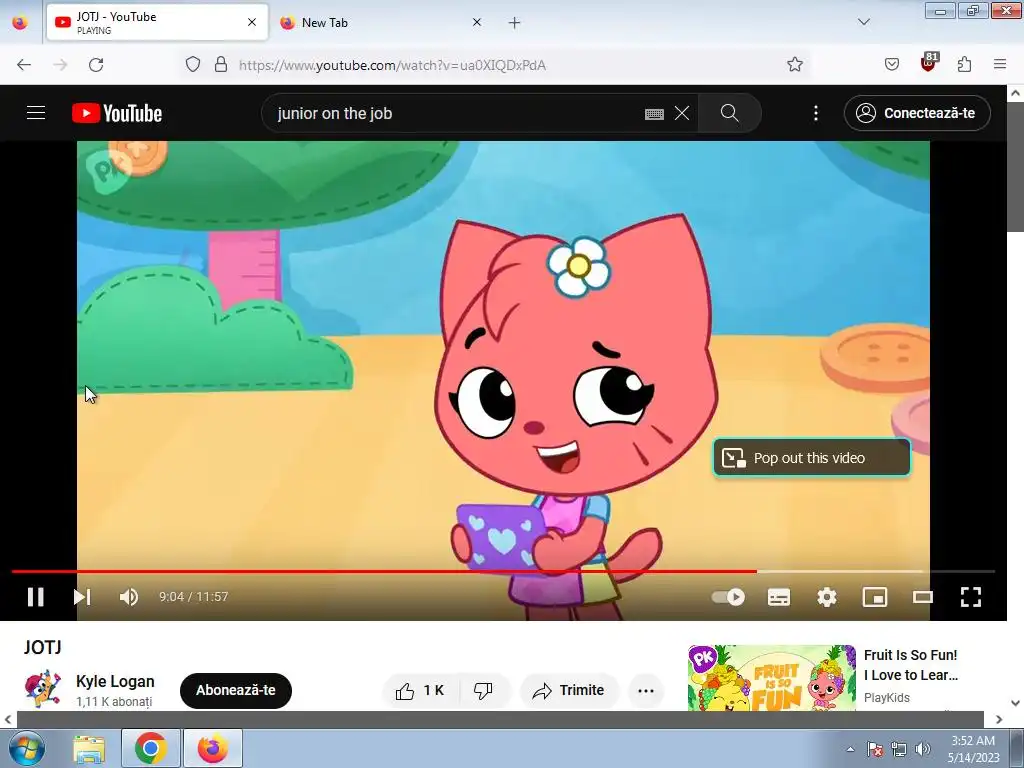The height and width of the screenshot is (768, 1024).
Task: Click Fruit Is So Fun! video title
Action: pyautogui.click(x=910, y=665)
